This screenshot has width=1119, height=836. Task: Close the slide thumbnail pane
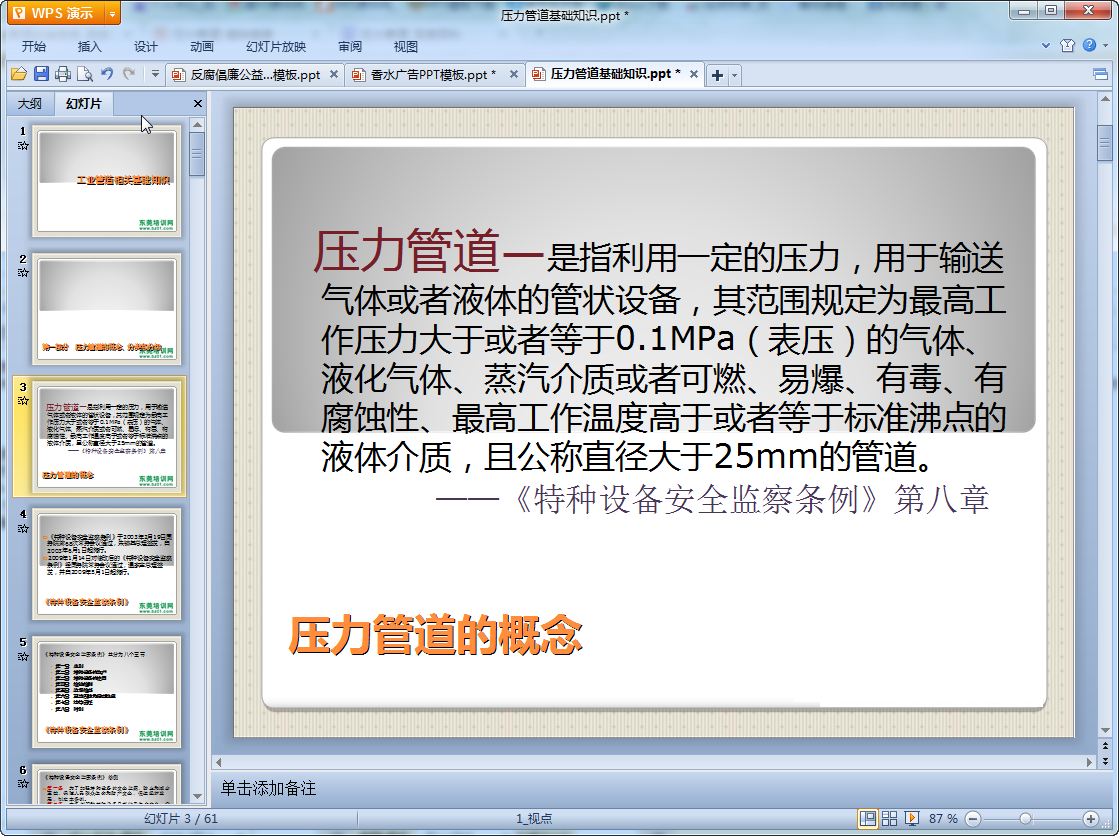(198, 104)
